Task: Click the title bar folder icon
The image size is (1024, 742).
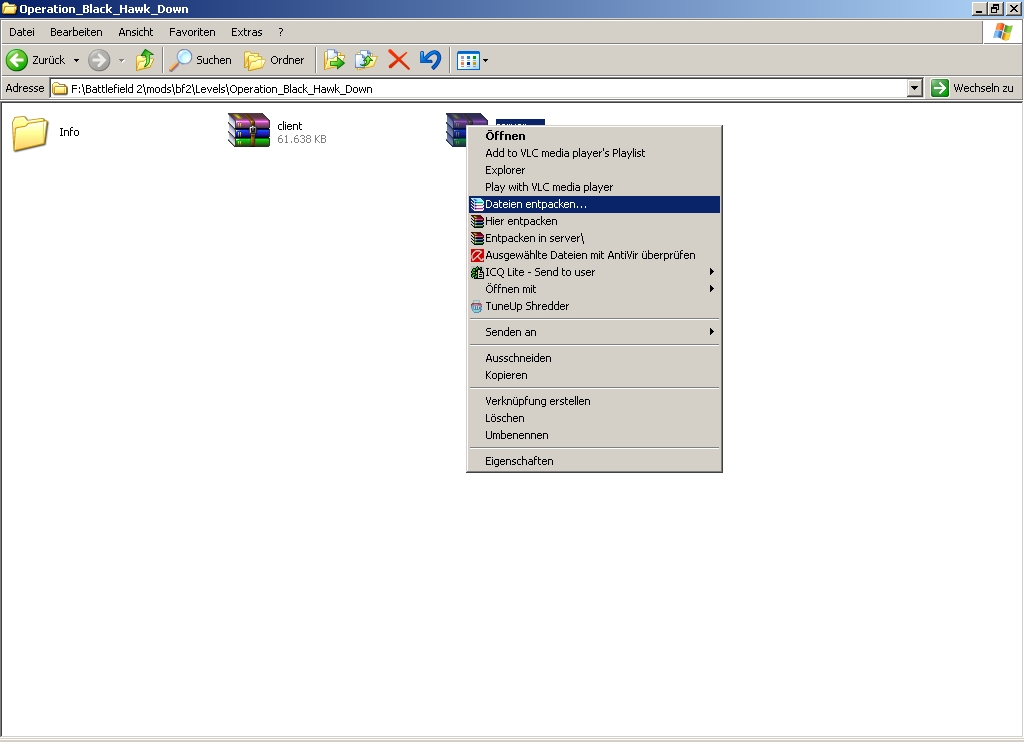Action: [9, 8]
